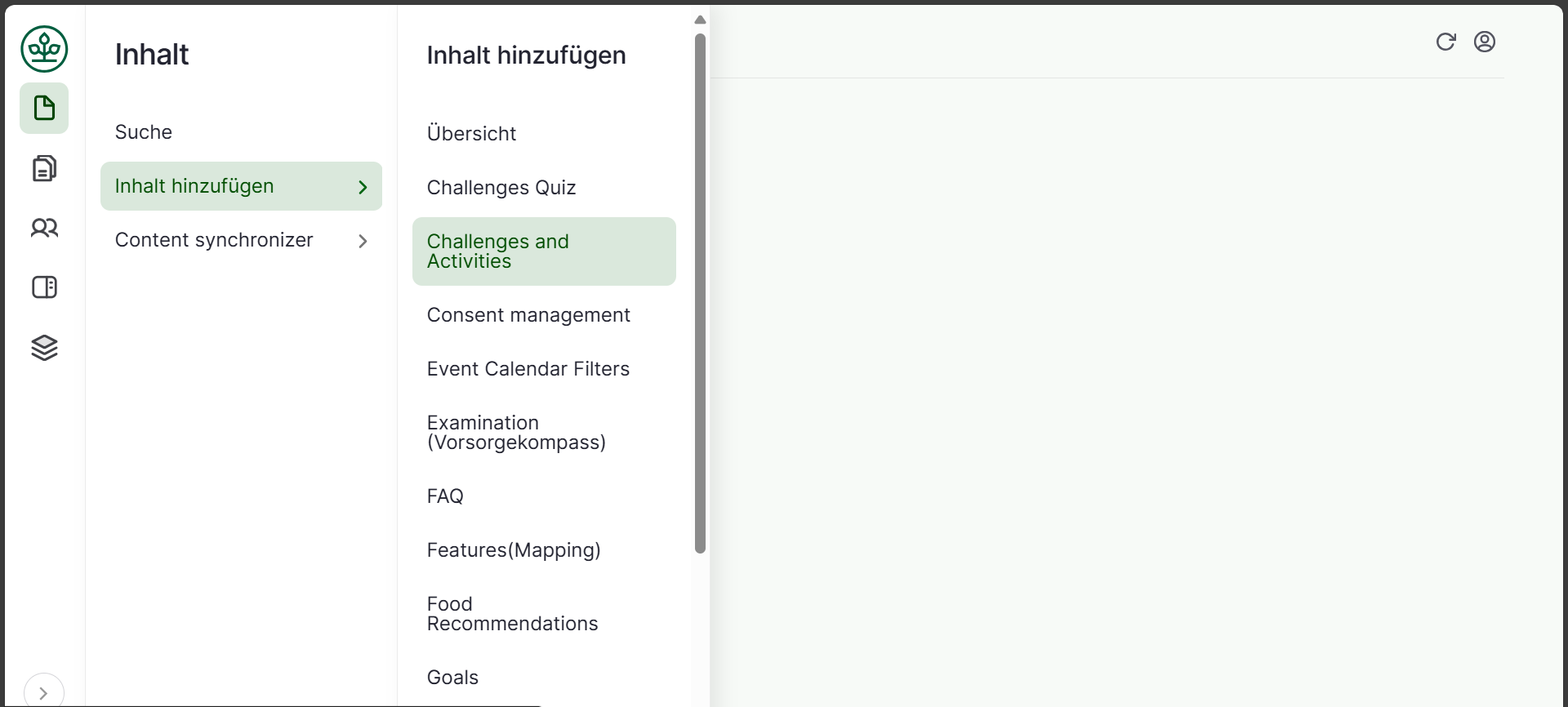Open Übersicht in the add-content list
Viewport: 1568px width, 707px height.
click(x=471, y=134)
